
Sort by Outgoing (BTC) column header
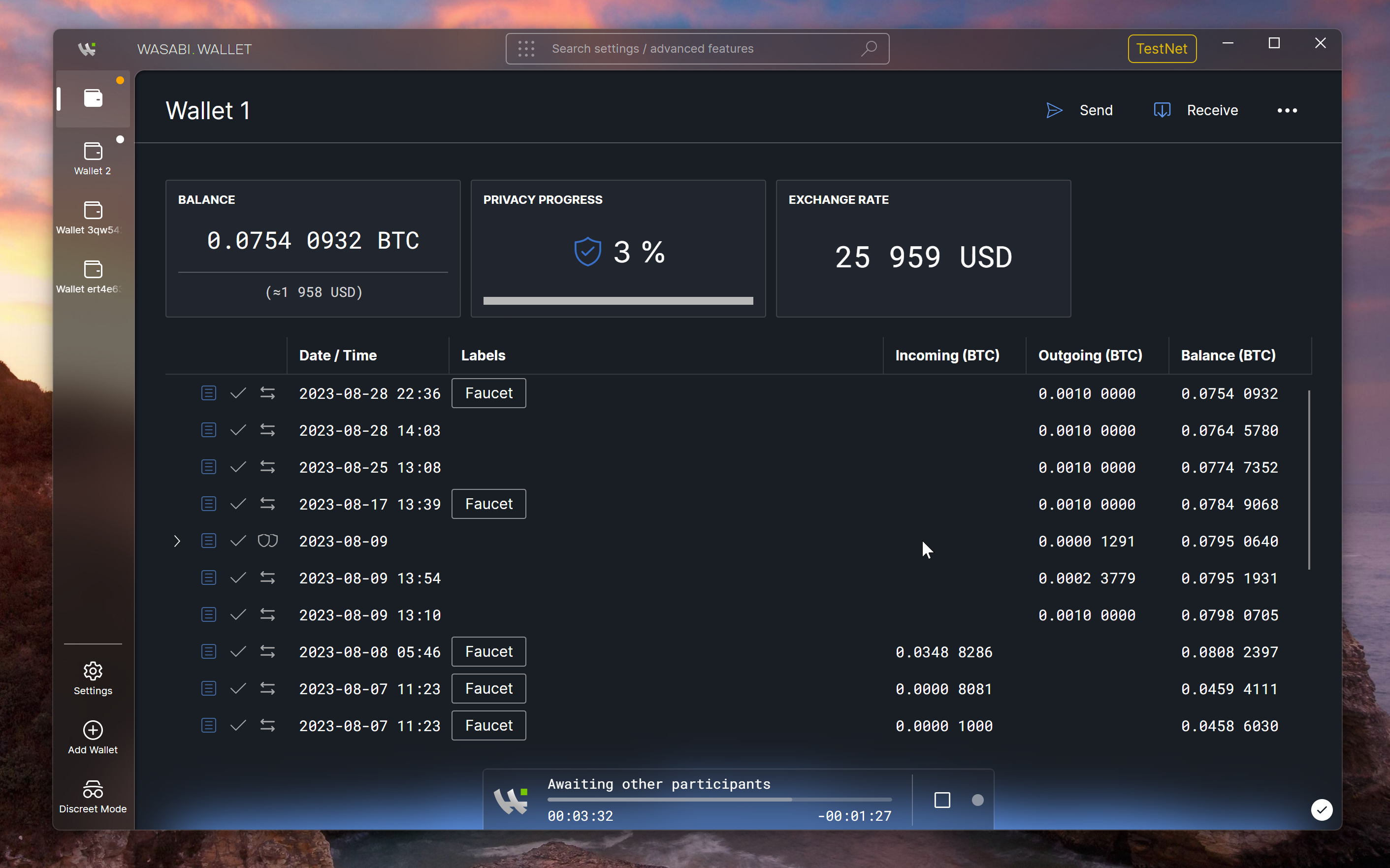1090,355
